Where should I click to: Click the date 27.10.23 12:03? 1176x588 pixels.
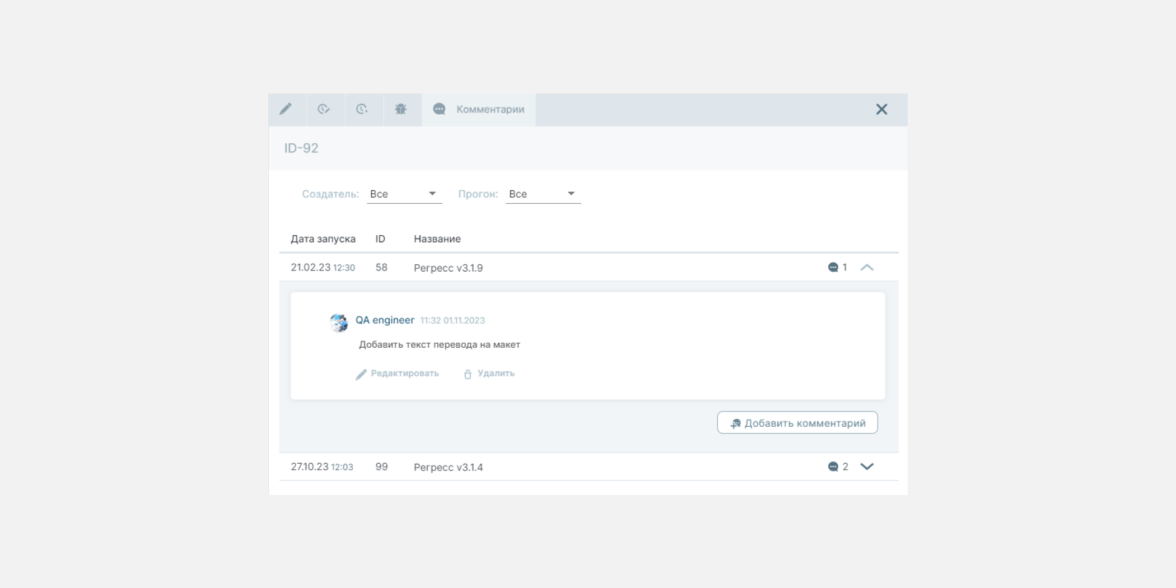coord(322,466)
